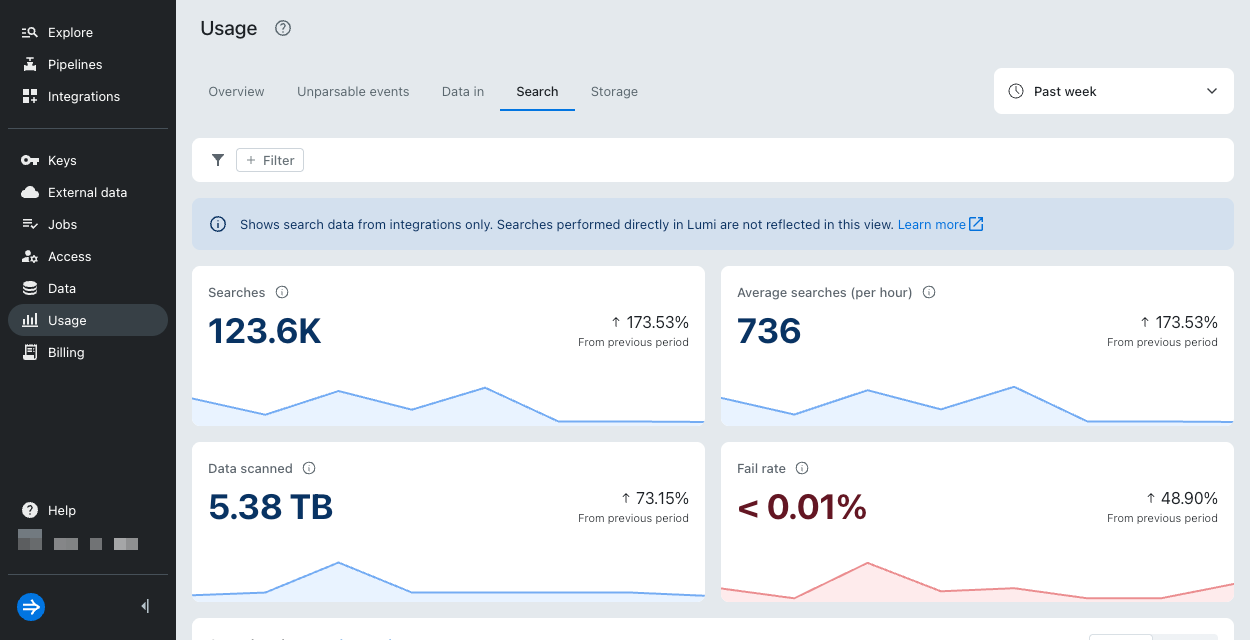Click the Usage bar-chart icon
1250x640 pixels.
pos(30,320)
